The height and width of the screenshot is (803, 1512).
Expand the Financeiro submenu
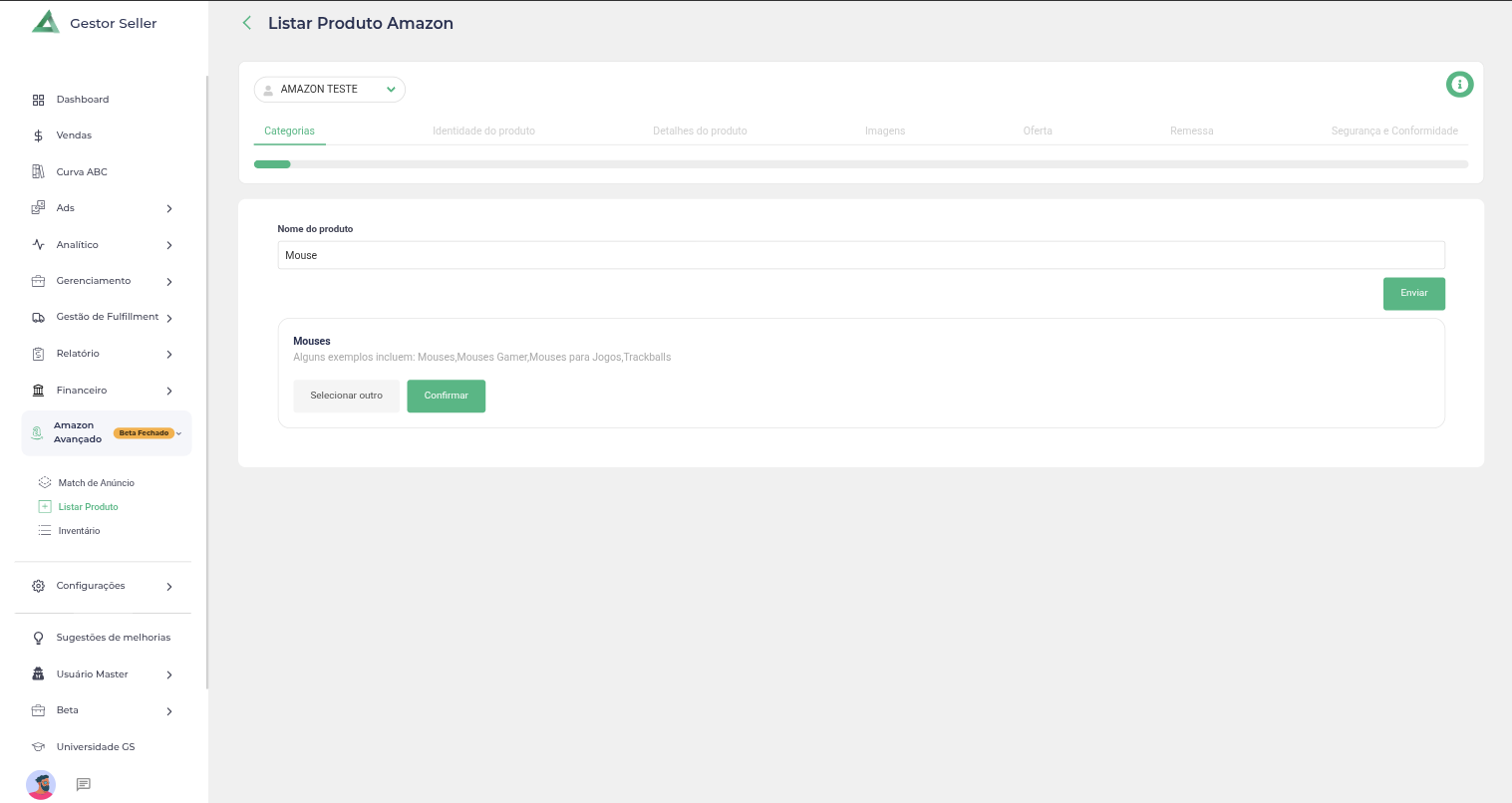(x=169, y=391)
